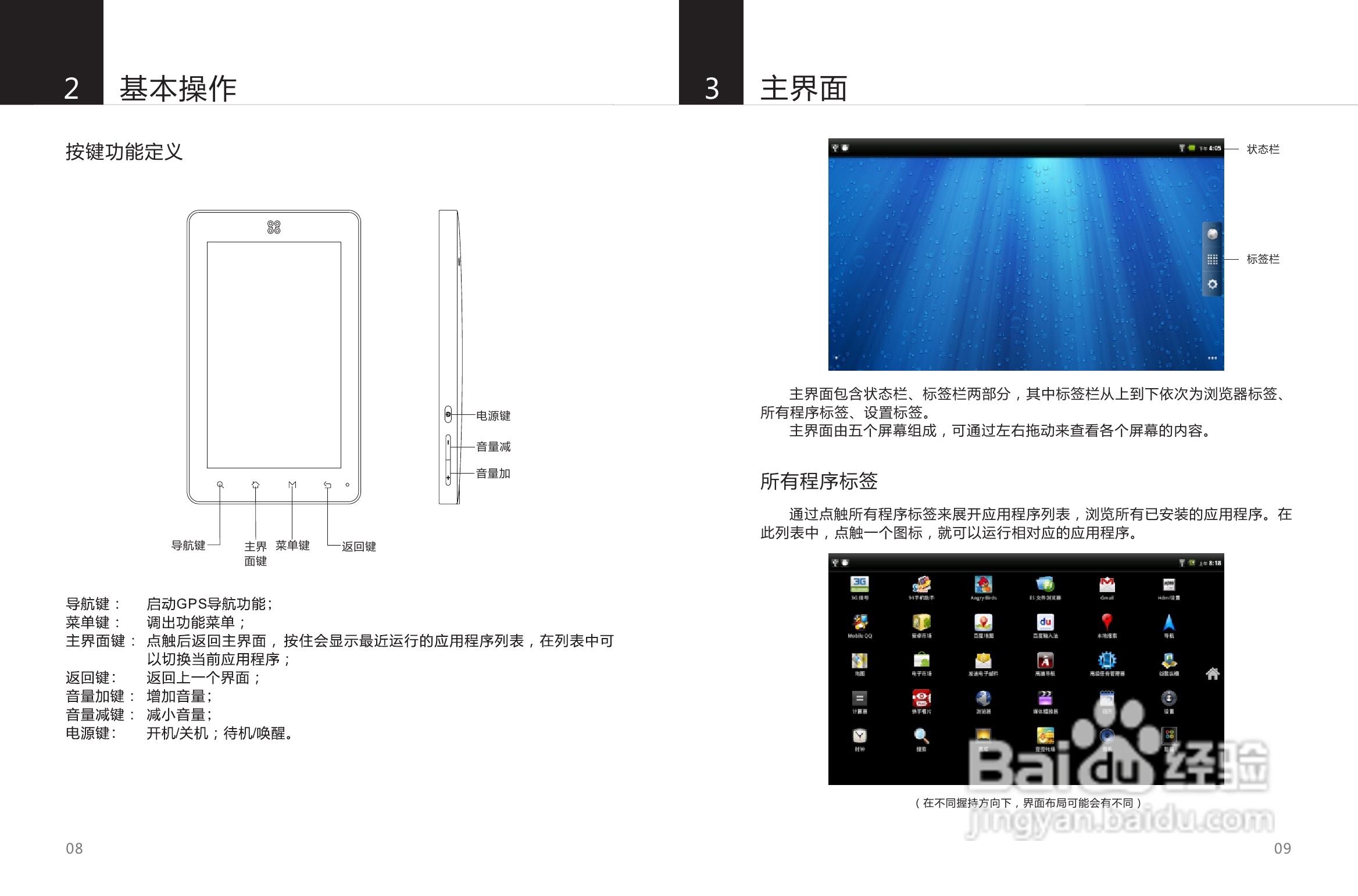1358x896 pixels.
Task: Open the ES file browser app
Action: 1045,585
